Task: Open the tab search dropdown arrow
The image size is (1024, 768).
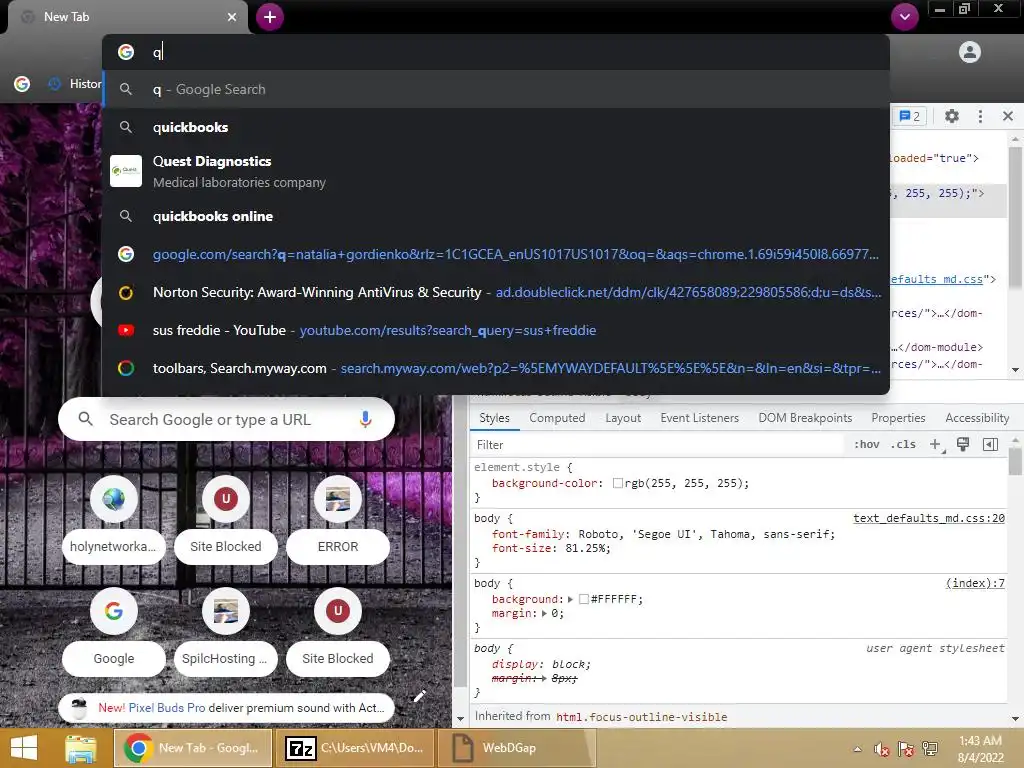Action: [904, 17]
